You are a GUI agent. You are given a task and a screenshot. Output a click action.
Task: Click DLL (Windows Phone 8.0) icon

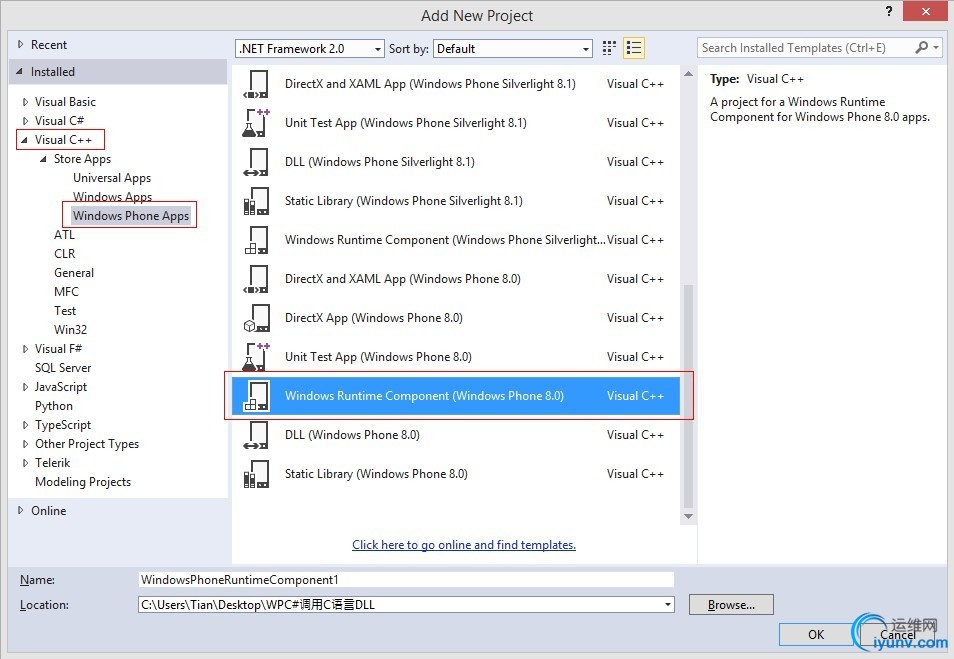point(256,434)
